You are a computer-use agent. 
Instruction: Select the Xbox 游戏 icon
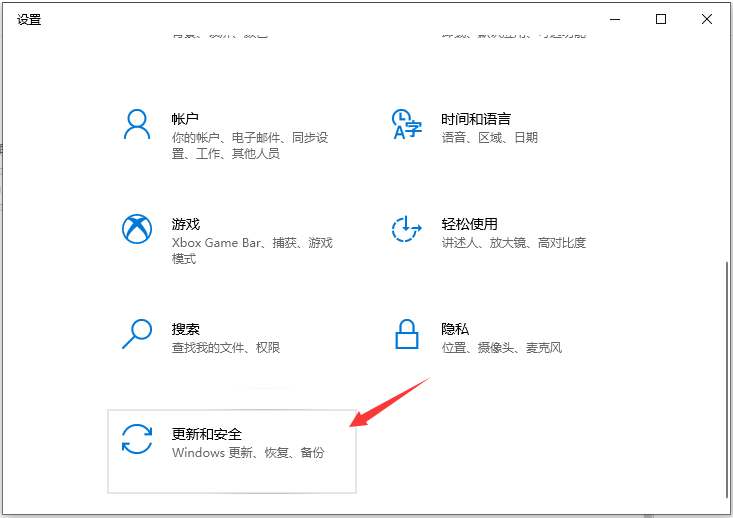[137, 229]
